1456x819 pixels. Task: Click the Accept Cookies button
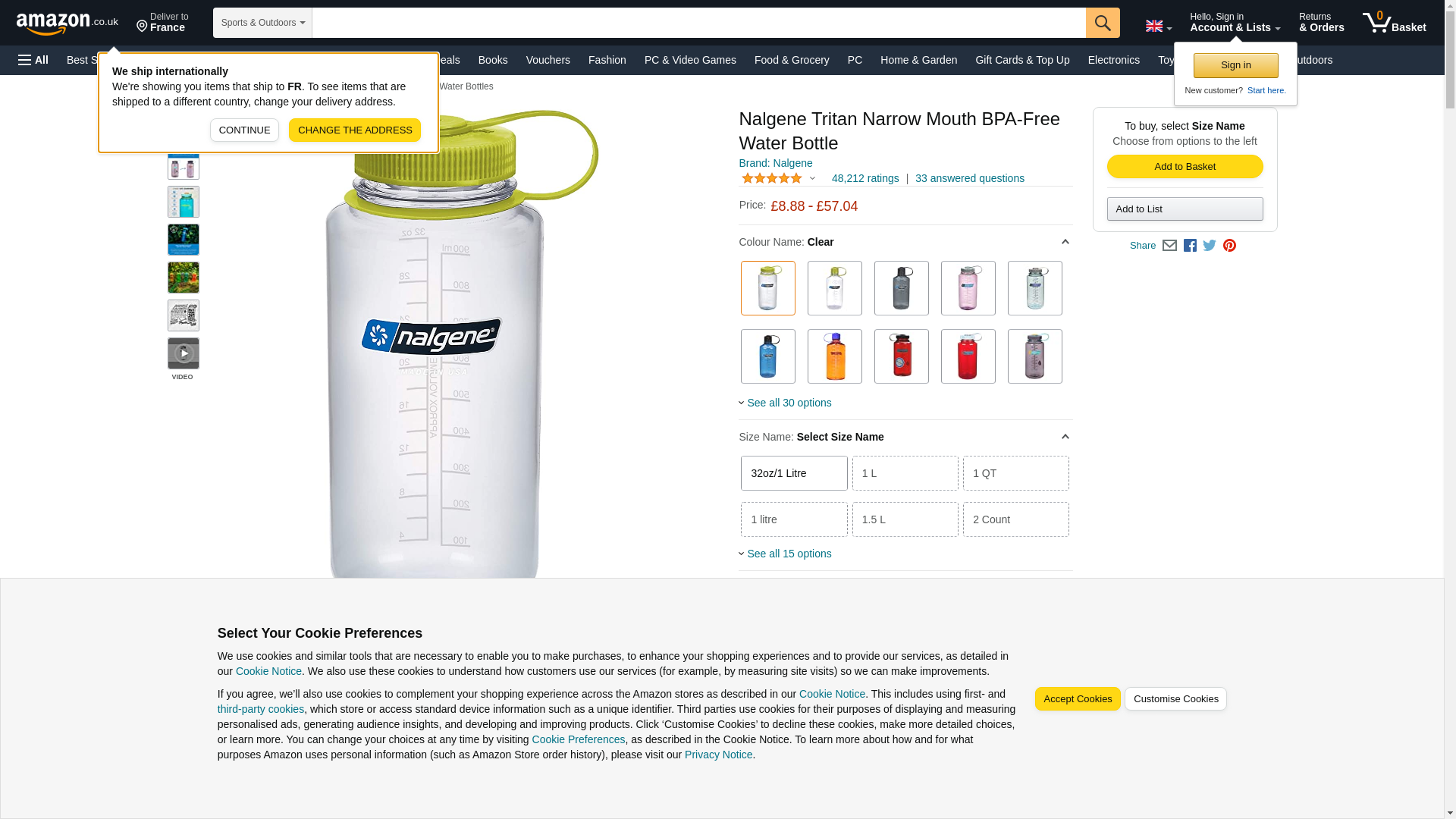[x=1078, y=699]
